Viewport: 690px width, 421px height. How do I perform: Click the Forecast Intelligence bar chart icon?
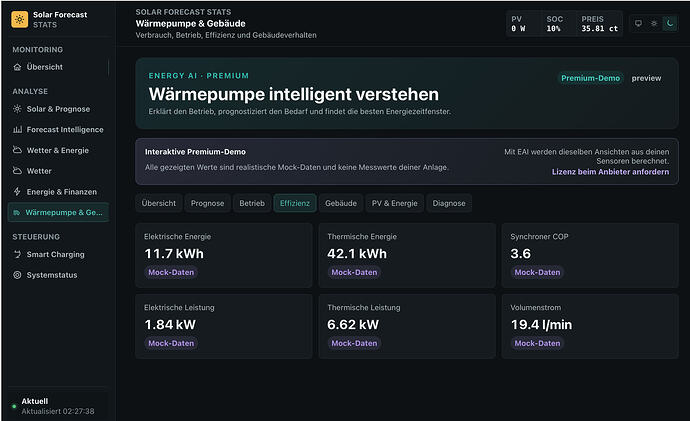[x=17, y=129]
